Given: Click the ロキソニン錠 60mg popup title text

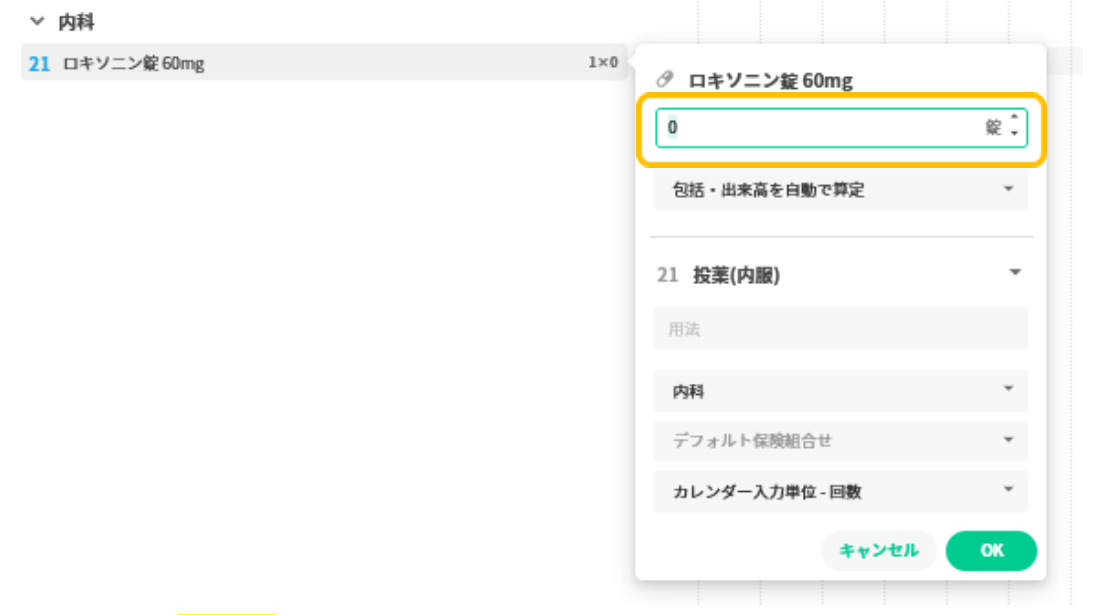Looking at the screenshot, I should pyautogui.click(x=770, y=81).
